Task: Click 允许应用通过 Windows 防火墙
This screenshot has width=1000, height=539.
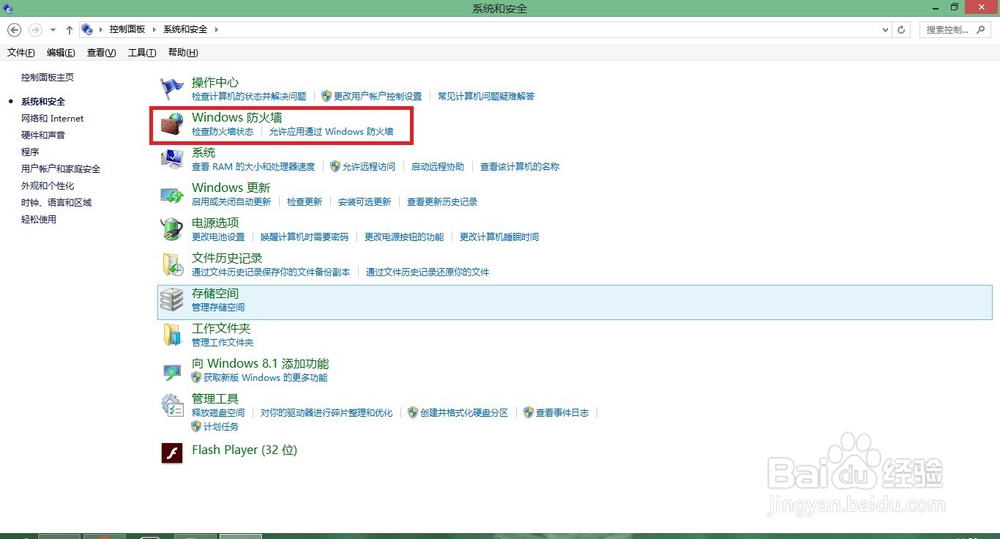Action: pos(331,131)
